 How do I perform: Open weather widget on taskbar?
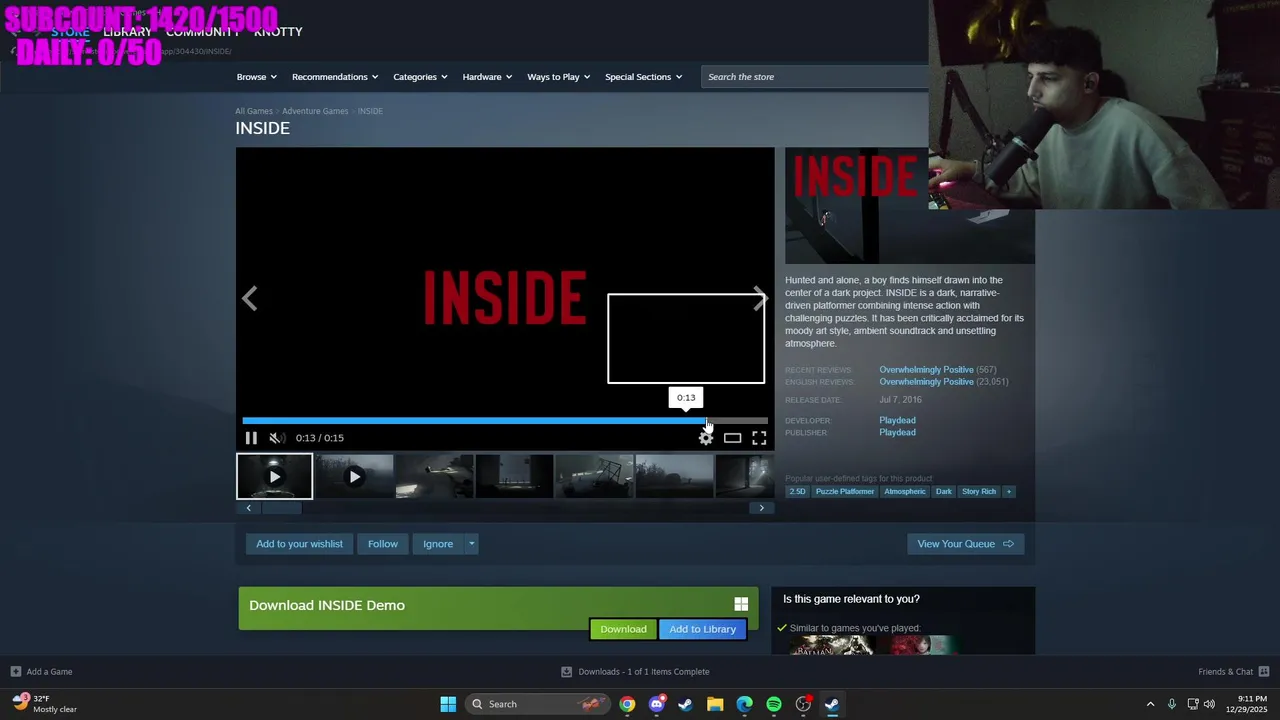tap(45, 704)
